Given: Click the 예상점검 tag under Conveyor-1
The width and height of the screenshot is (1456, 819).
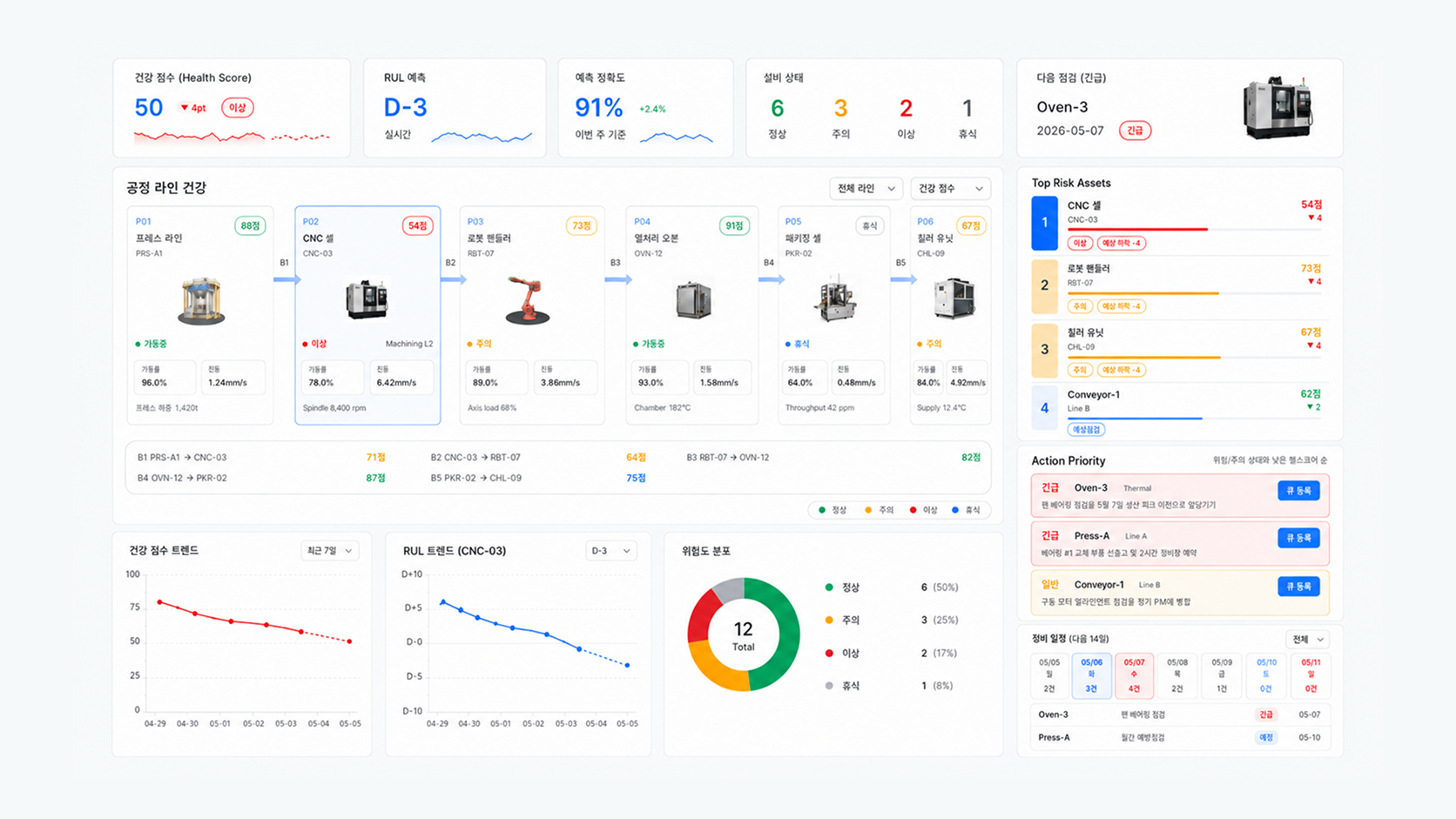Looking at the screenshot, I should point(1086,429).
